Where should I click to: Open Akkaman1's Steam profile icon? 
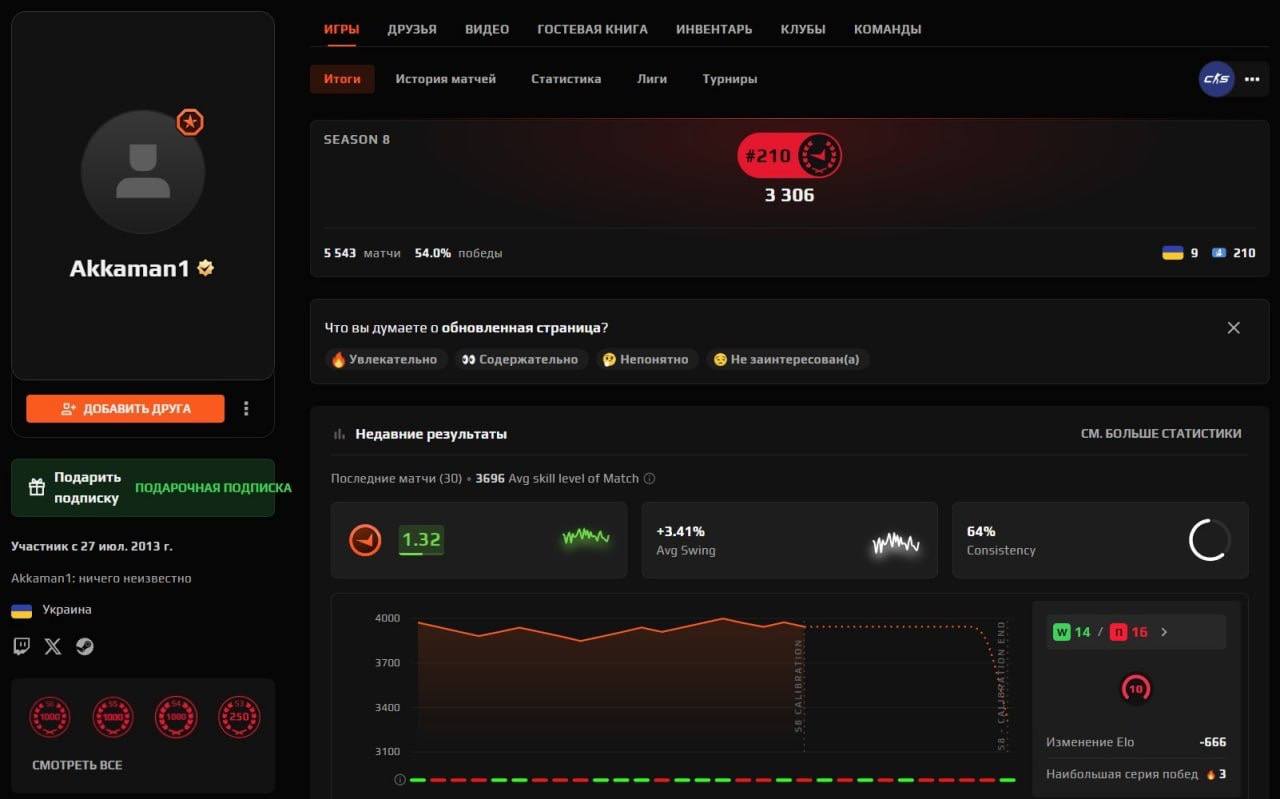pyautogui.click(x=85, y=646)
